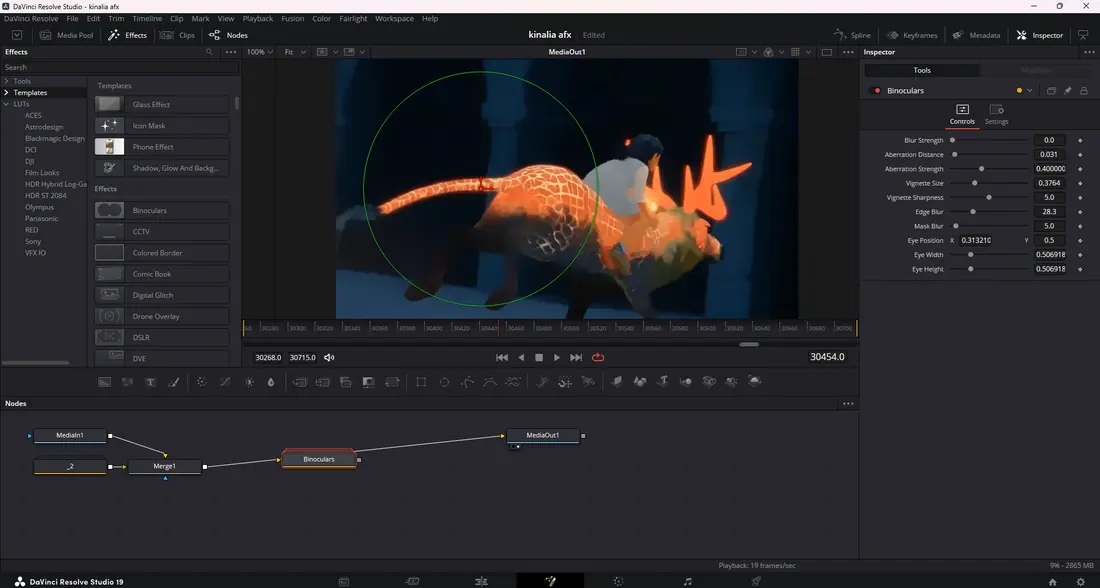Select the Background tool in the toolbar
The image size is (1100, 588).
click(x=105, y=382)
